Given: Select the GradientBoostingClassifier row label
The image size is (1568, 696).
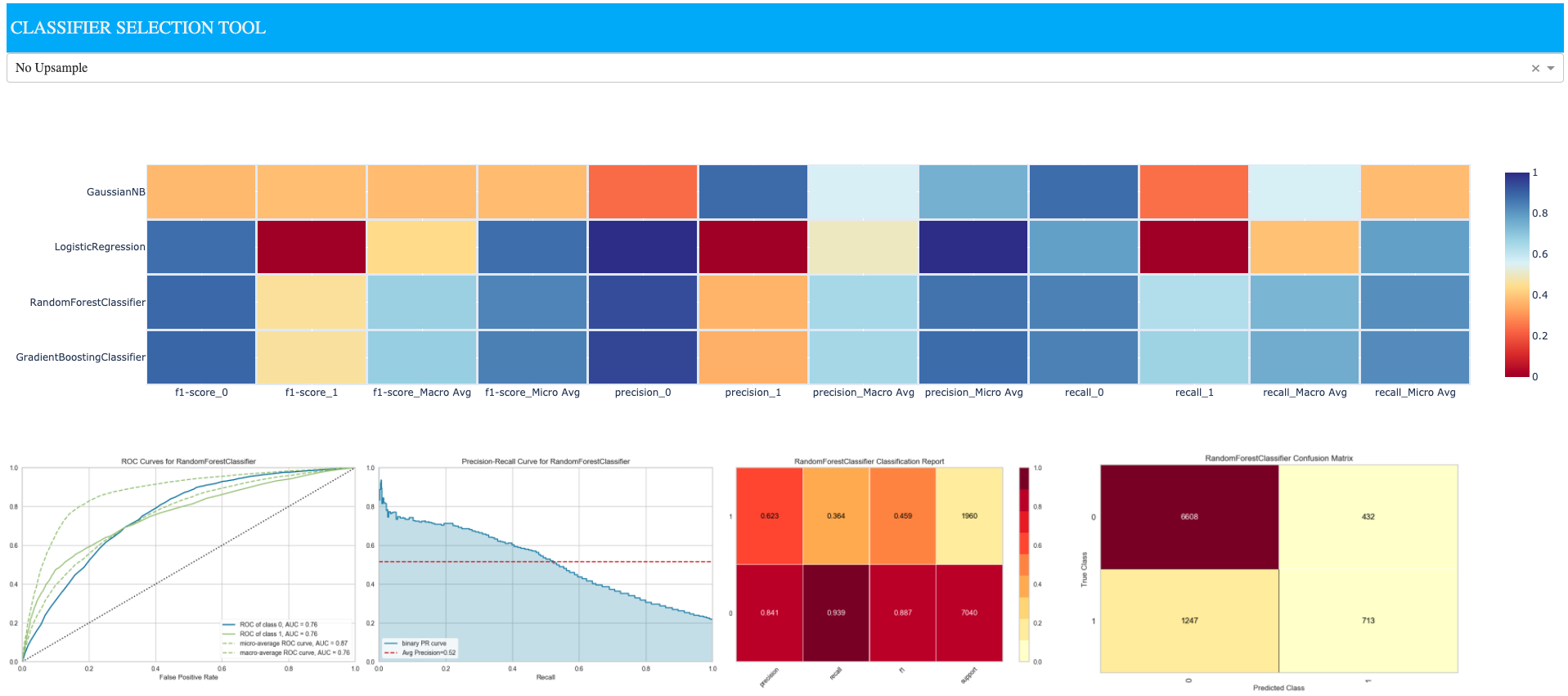Looking at the screenshot, I should click(x=80, y=357).
